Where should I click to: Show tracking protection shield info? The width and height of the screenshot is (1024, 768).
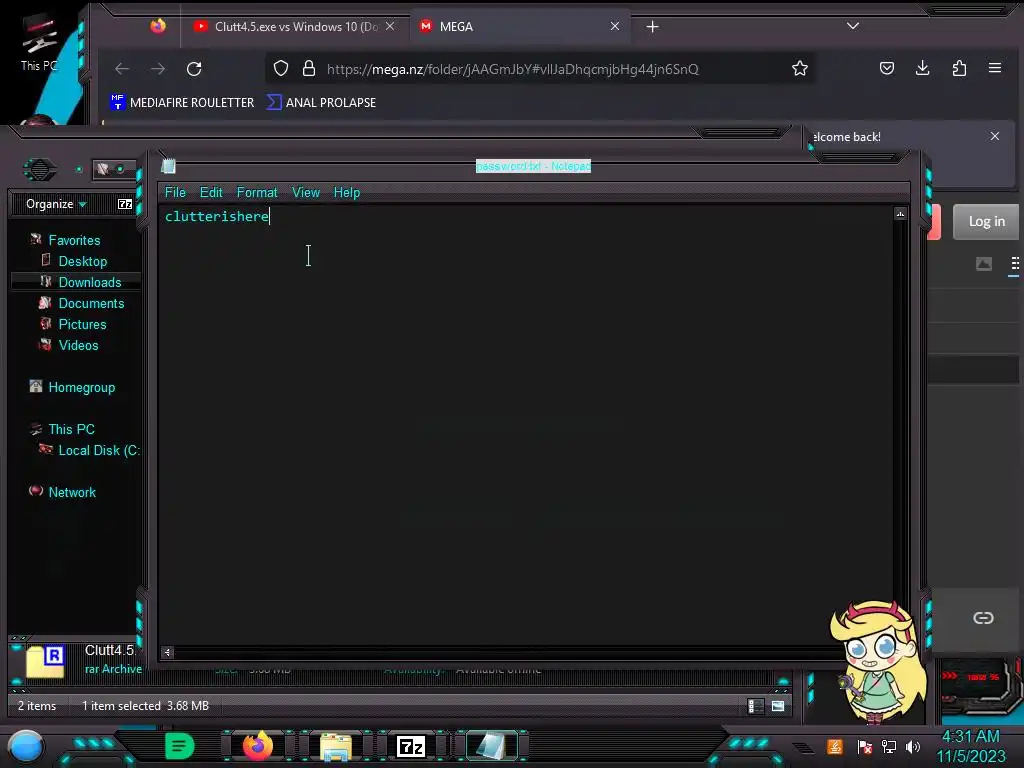click(281, 69)
